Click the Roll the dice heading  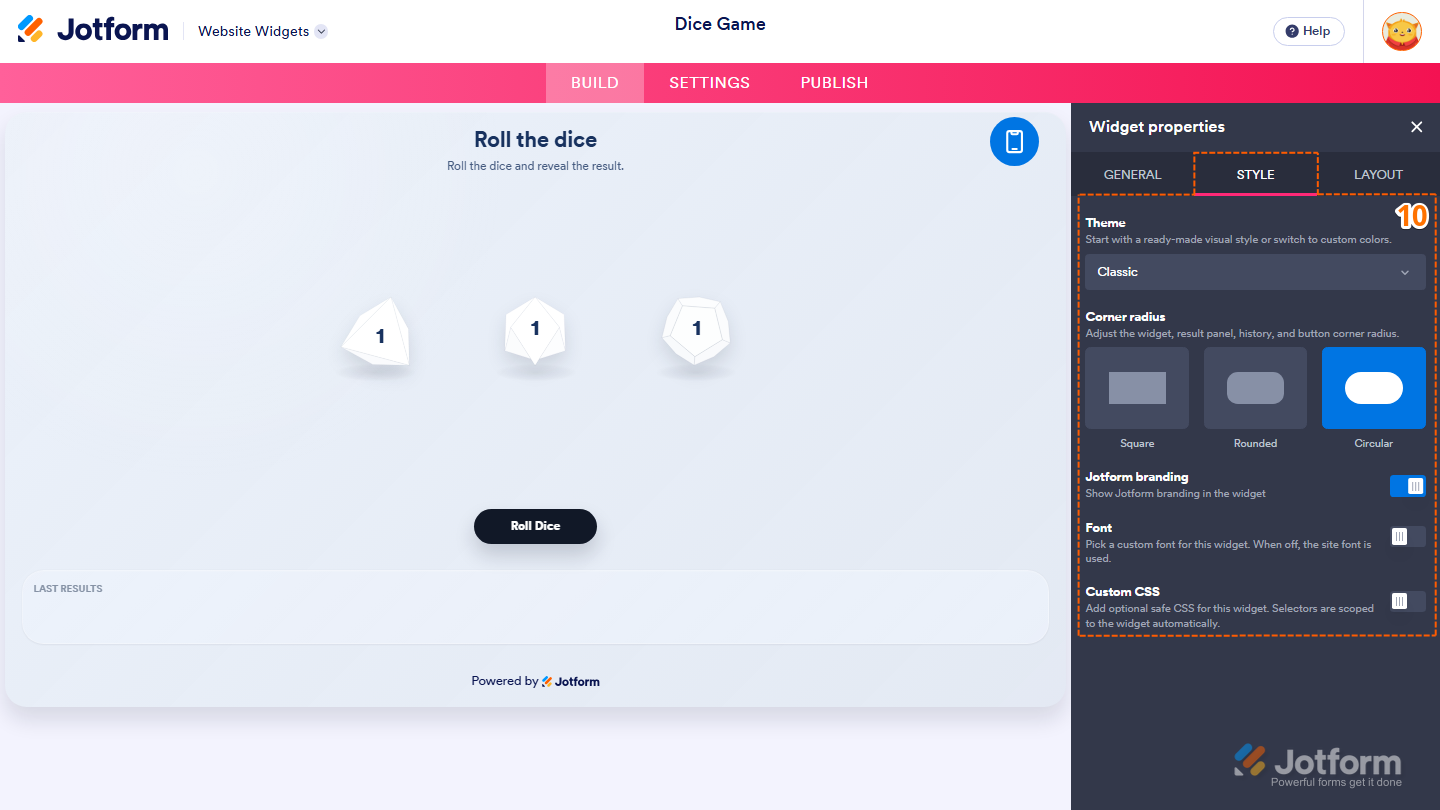click(535, 139)
